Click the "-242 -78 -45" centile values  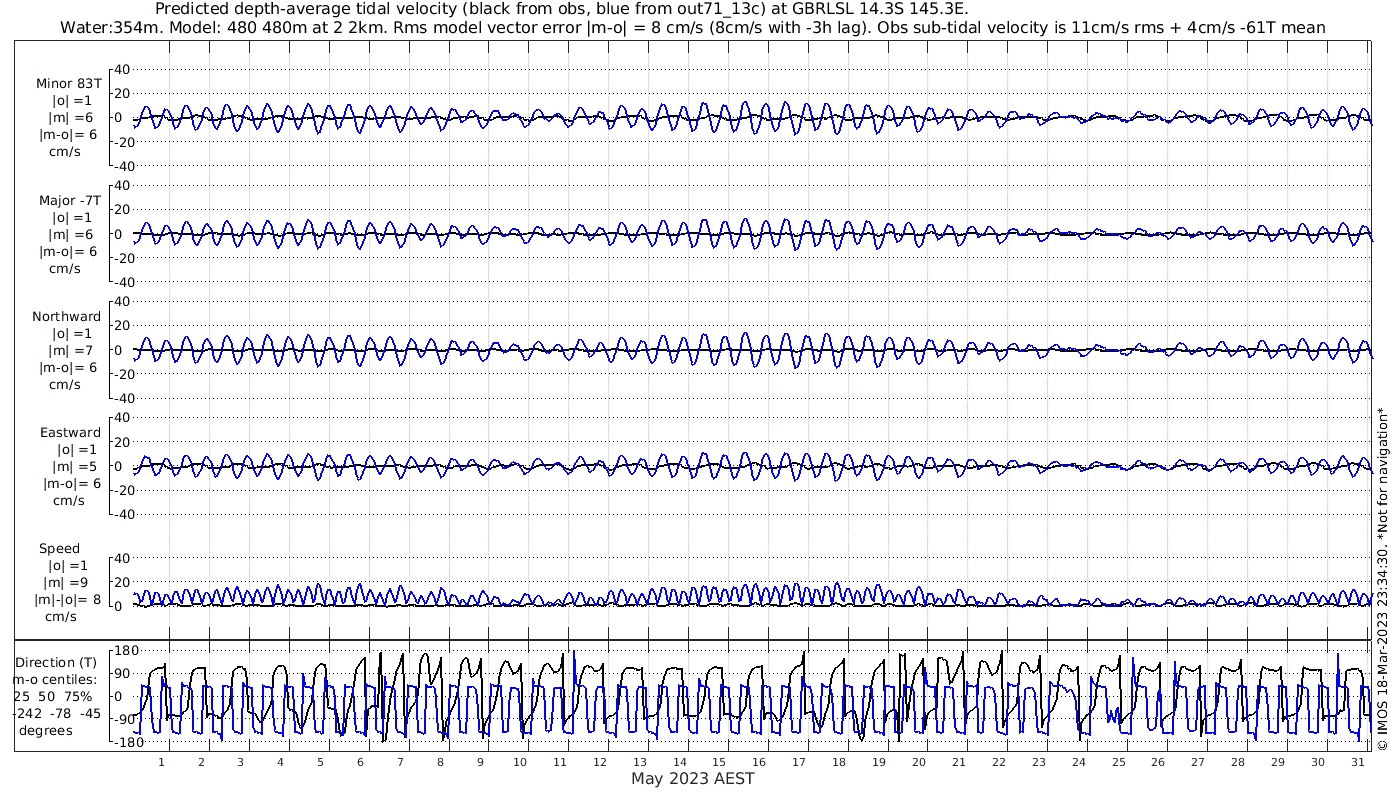pyautogui.click(x=56, y=713)
